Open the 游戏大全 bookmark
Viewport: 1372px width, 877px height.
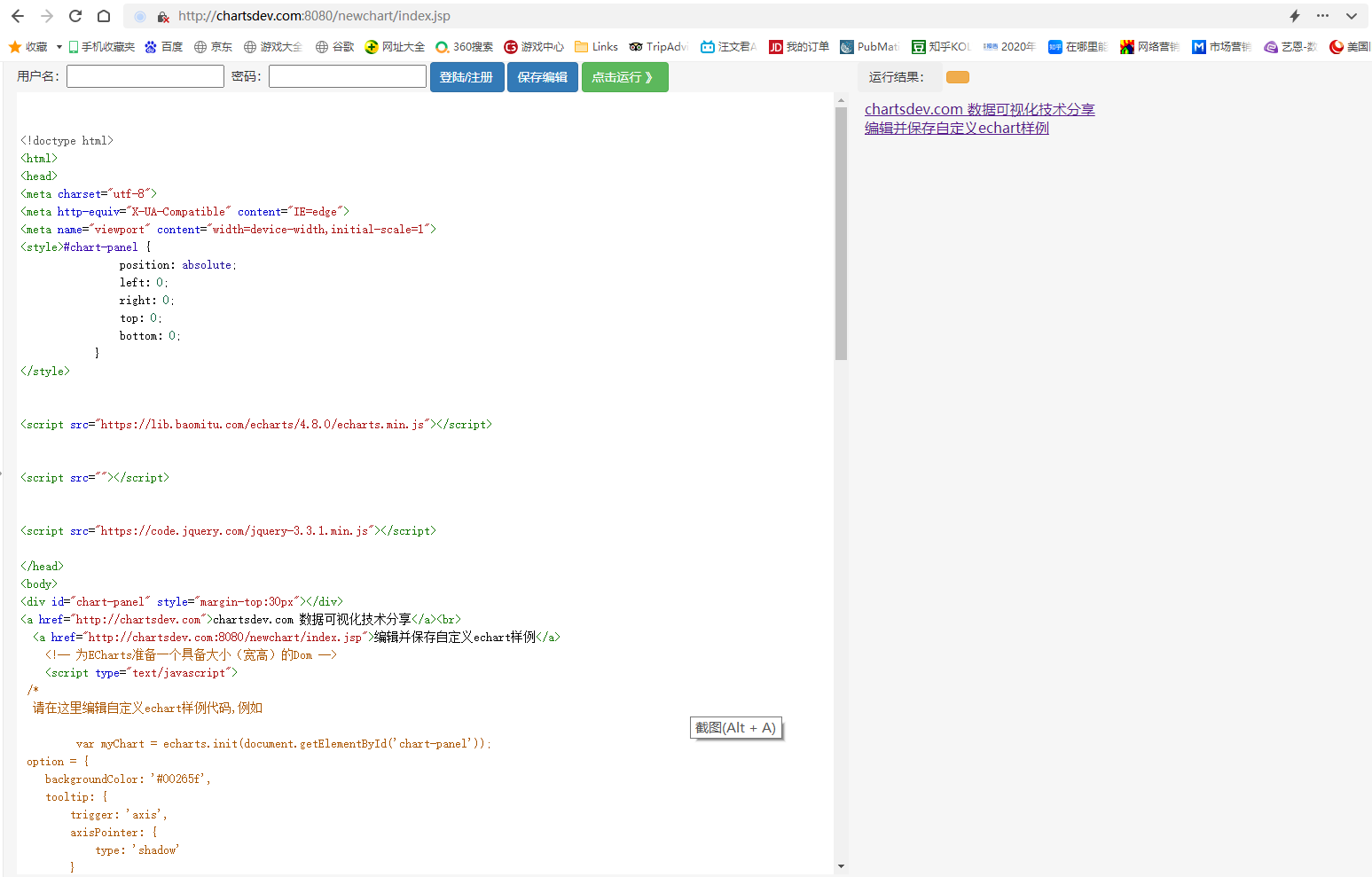pyautogui.click(x=273, y=46)
